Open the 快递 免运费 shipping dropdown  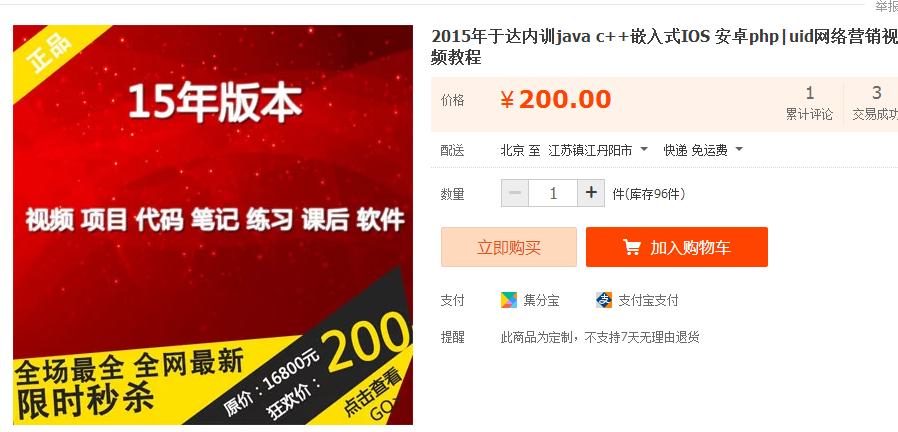coord(703,150)
